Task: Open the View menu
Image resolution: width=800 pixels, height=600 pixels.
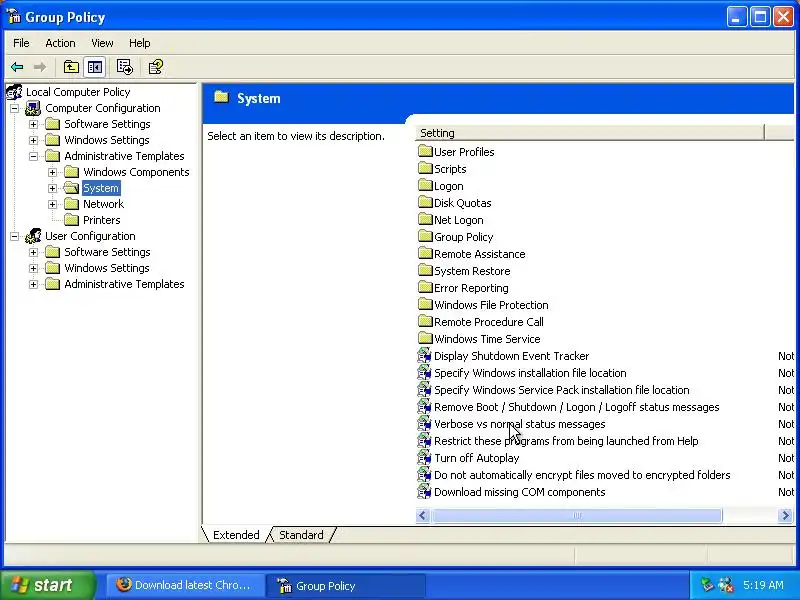Action: [x=102, y=43]
